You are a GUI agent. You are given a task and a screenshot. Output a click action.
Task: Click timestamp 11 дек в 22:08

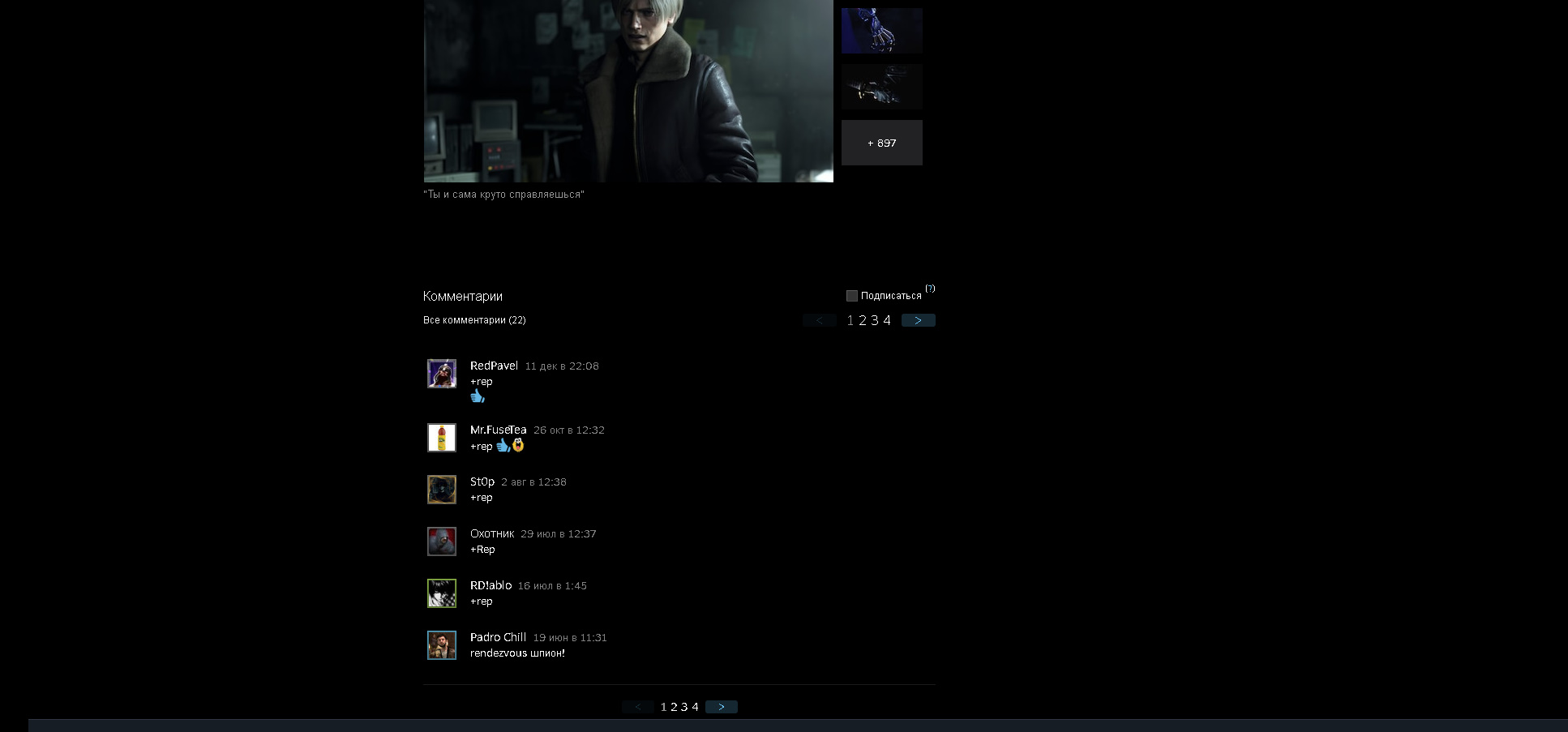click(562, 366)
